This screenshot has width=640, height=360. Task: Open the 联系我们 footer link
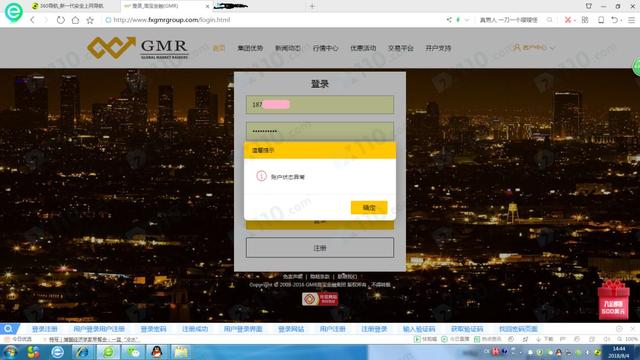pos(347,276)
